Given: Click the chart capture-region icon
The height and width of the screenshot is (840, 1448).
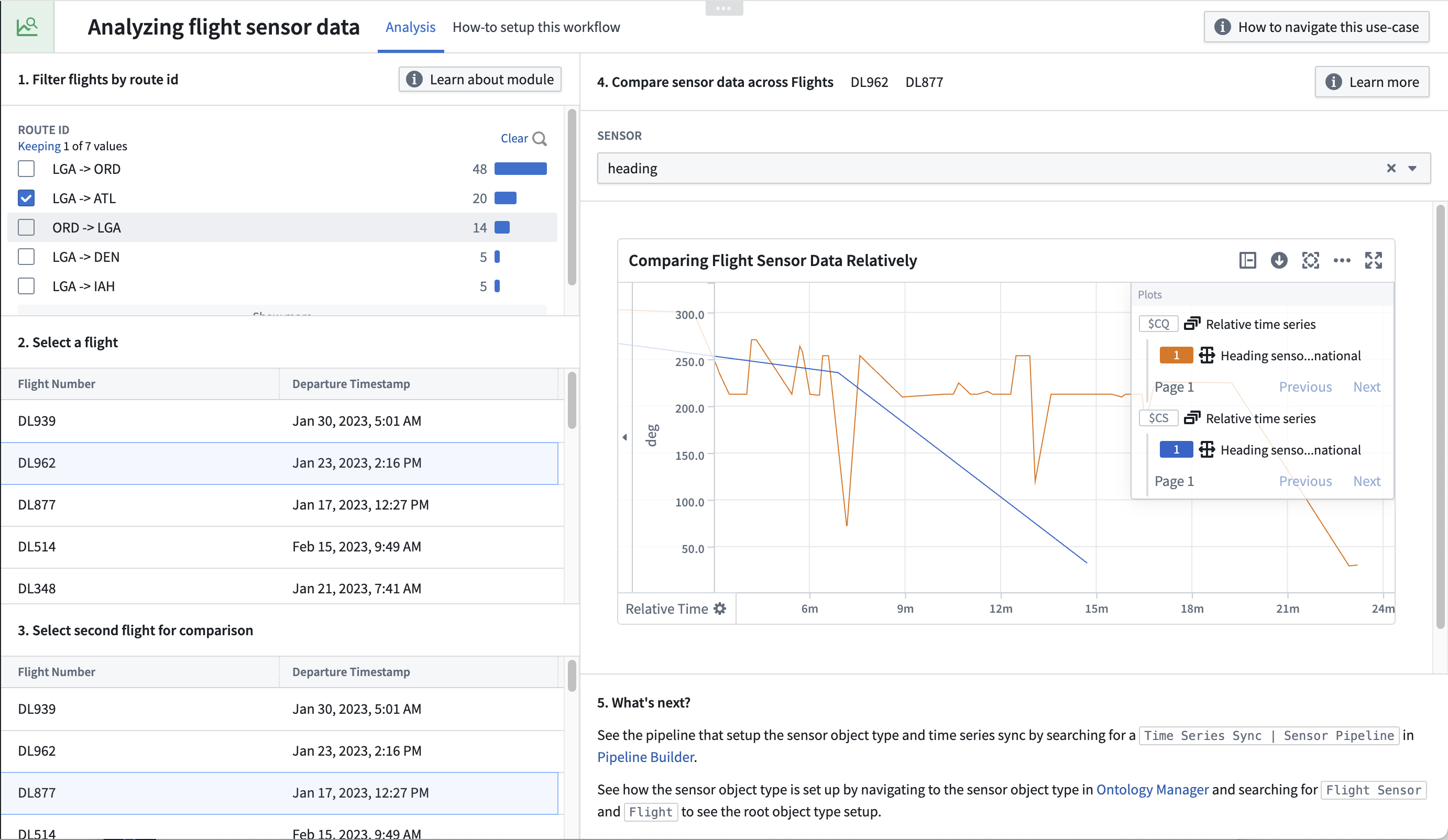Looking at the screenshot, I should (1311, 260).
